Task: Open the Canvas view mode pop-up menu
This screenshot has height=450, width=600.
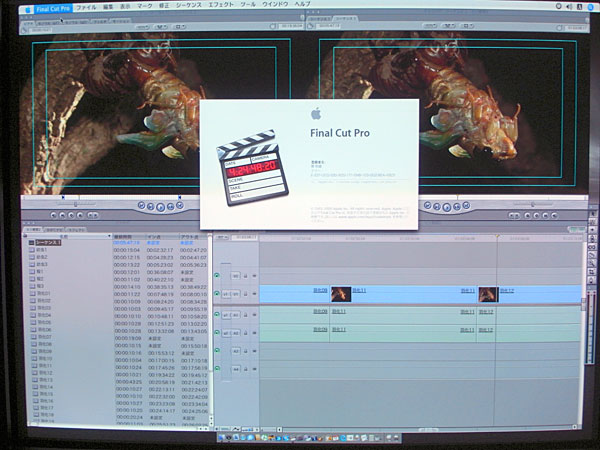Action: (467, 26)
